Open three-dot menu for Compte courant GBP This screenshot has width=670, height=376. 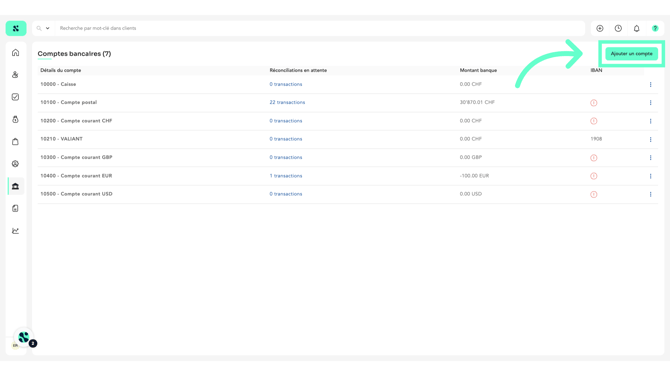pos(650,158)
